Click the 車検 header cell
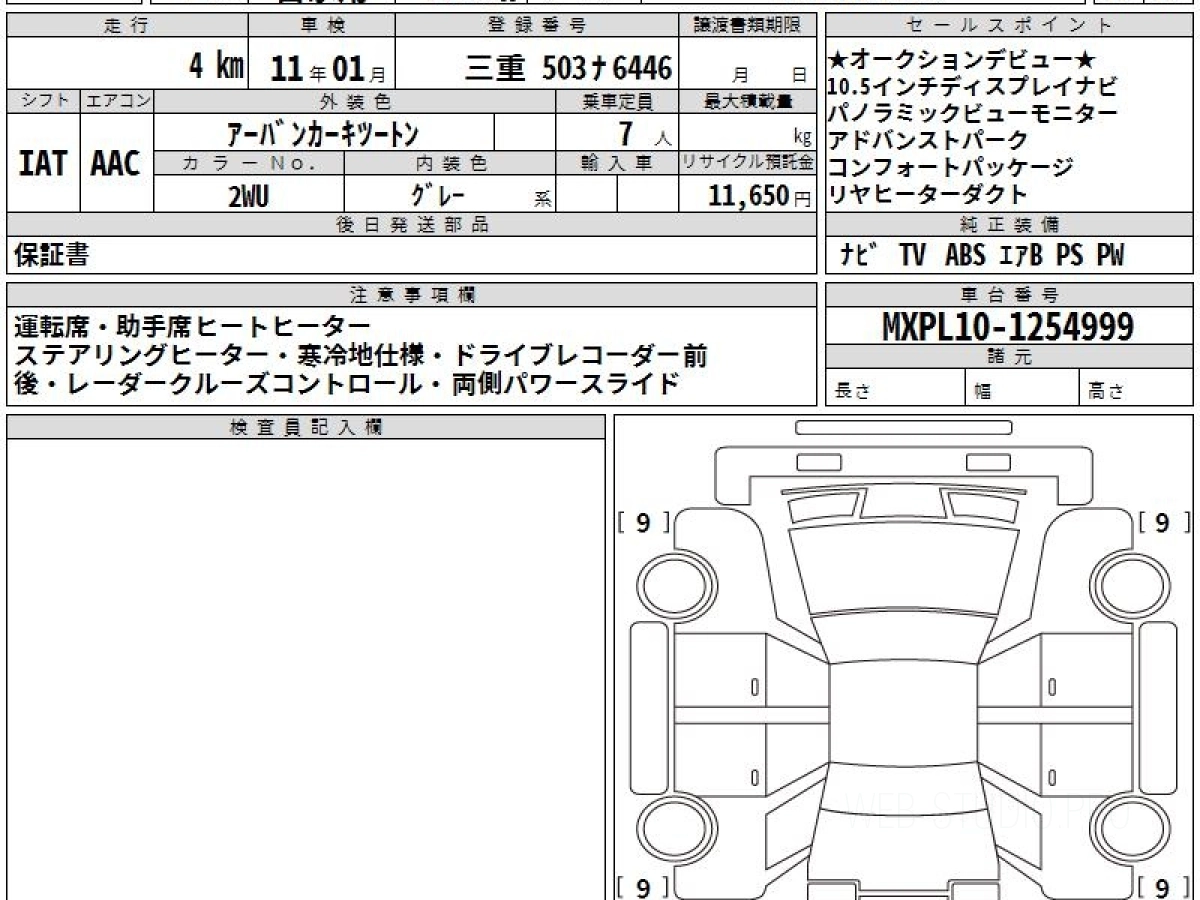The image size is (1200, 900). pos(321,26)
